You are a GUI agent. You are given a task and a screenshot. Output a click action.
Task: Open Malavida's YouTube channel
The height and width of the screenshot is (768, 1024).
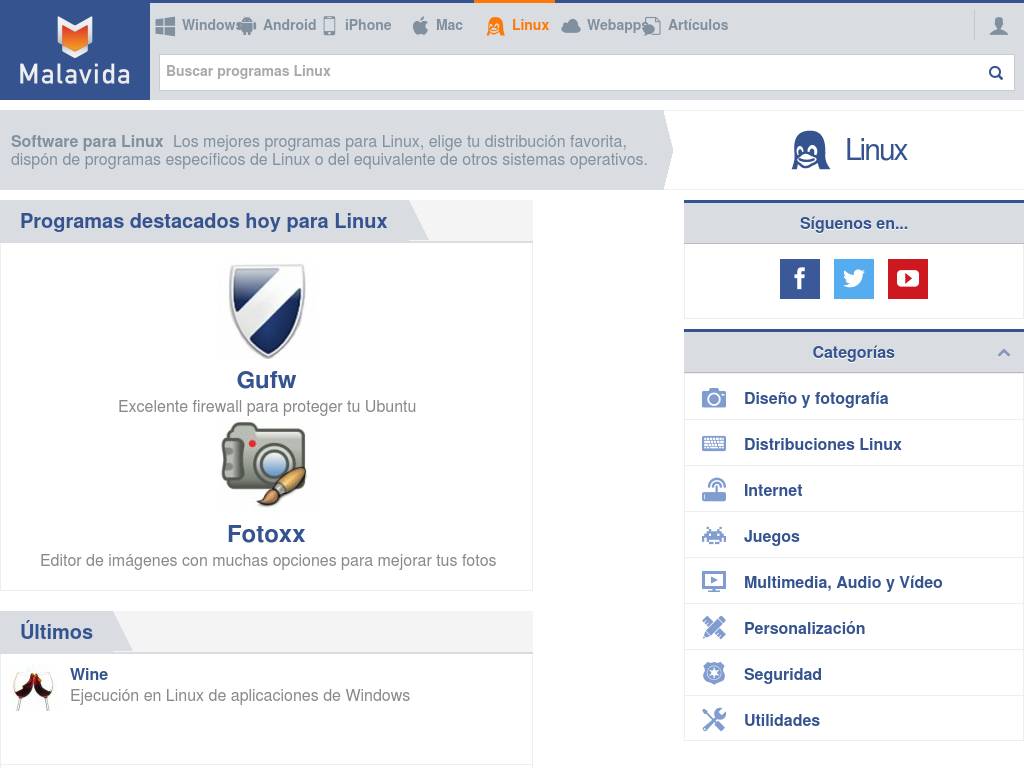pos(908,279)
